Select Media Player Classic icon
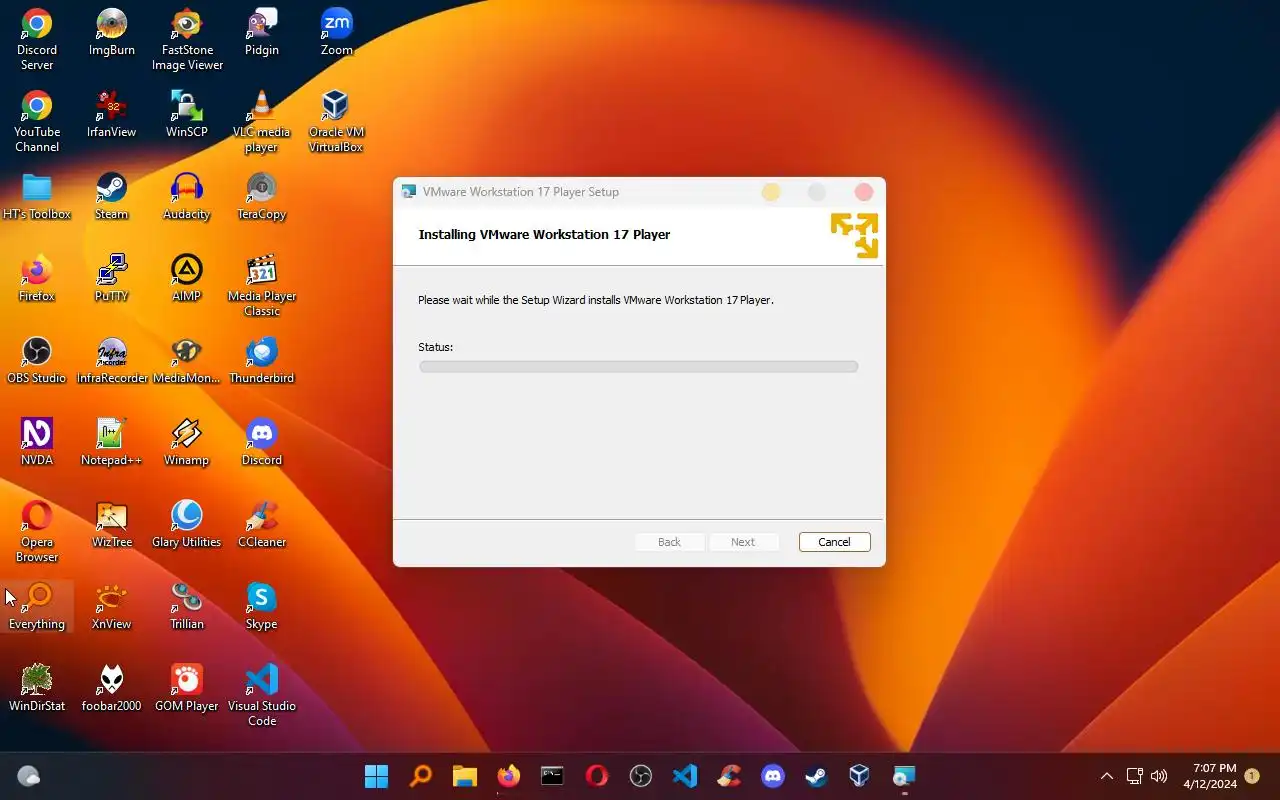Image resolution: width=1280 pixels, height=800 pixels. point(261,285)
